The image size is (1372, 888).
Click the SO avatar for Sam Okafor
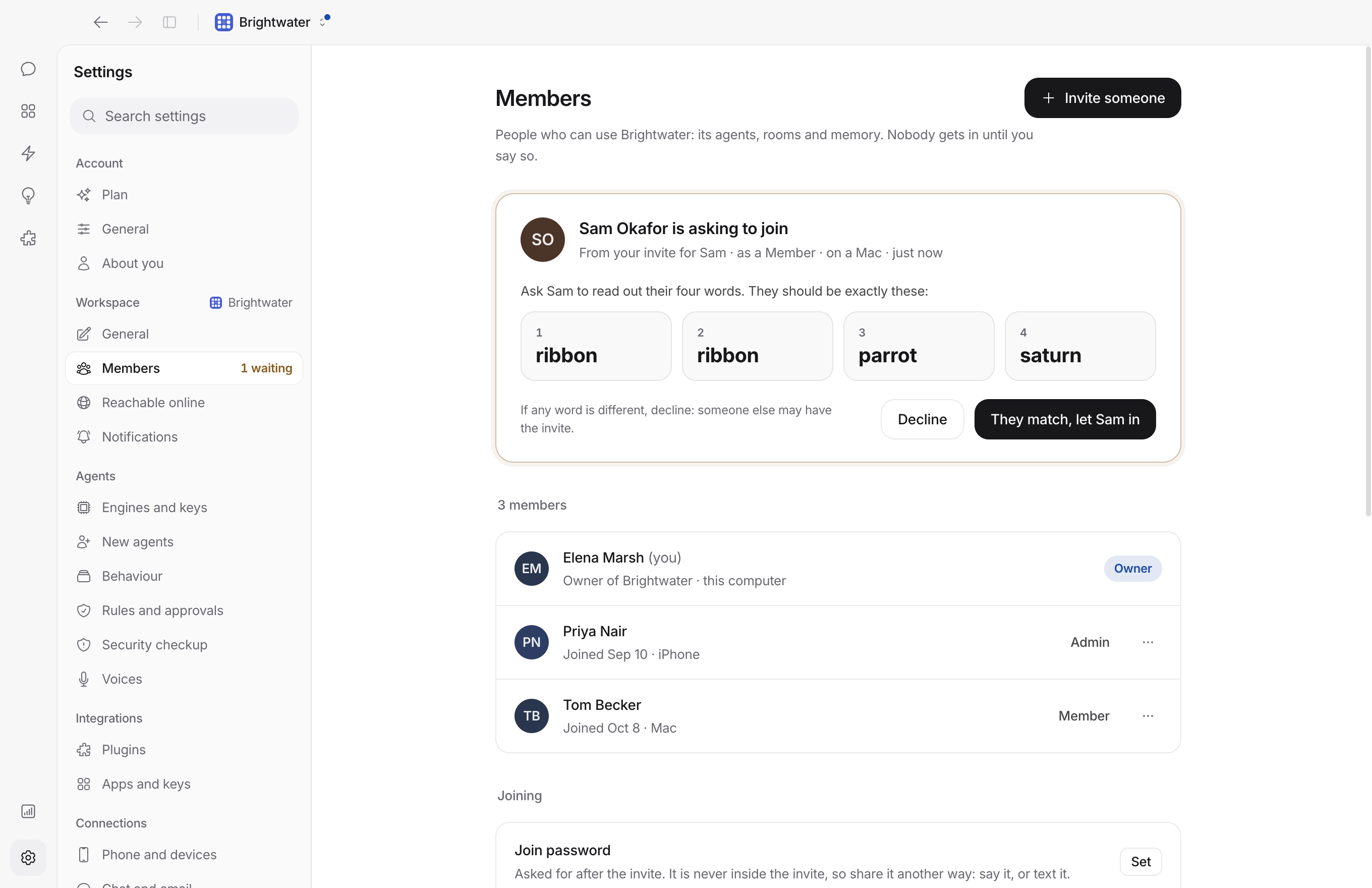[x=542, y=239]
